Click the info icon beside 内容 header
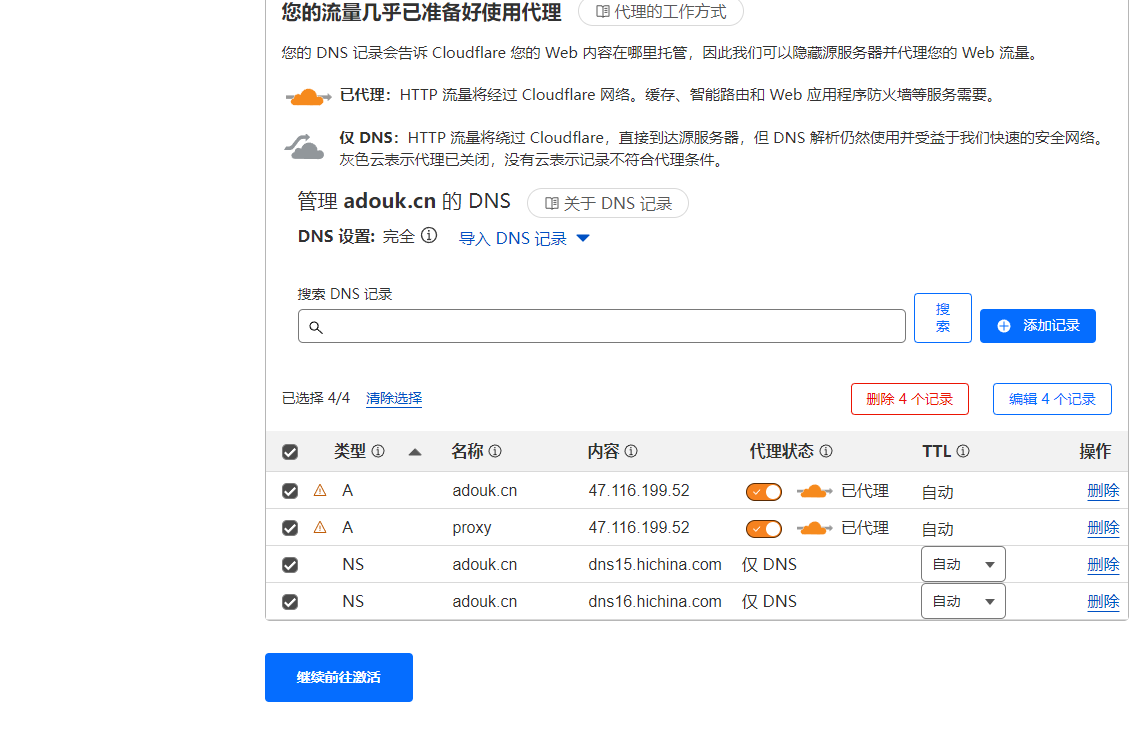 tap(631, 452)
